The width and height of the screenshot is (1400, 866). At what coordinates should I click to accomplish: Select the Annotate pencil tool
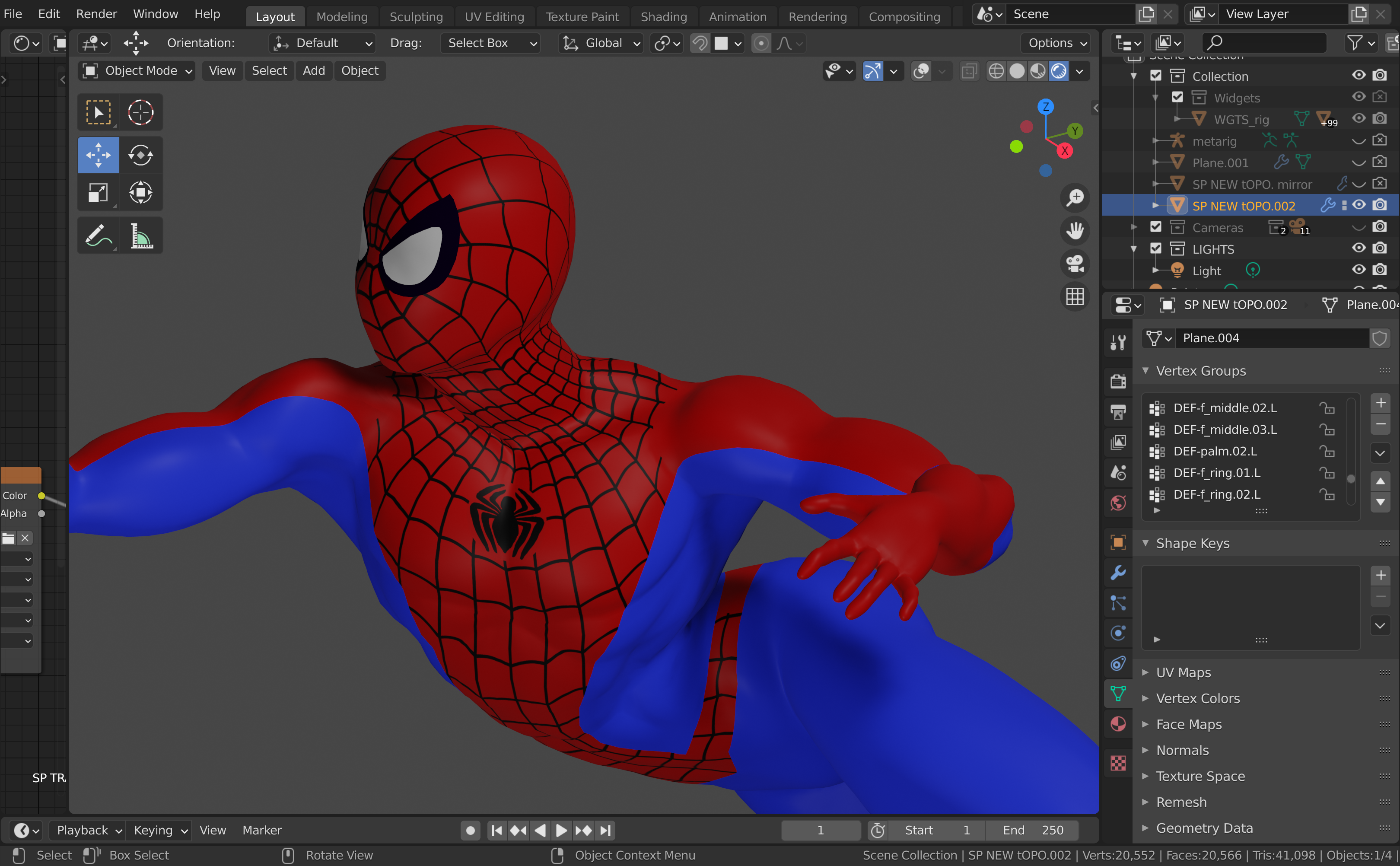click(x=98, y=236)
